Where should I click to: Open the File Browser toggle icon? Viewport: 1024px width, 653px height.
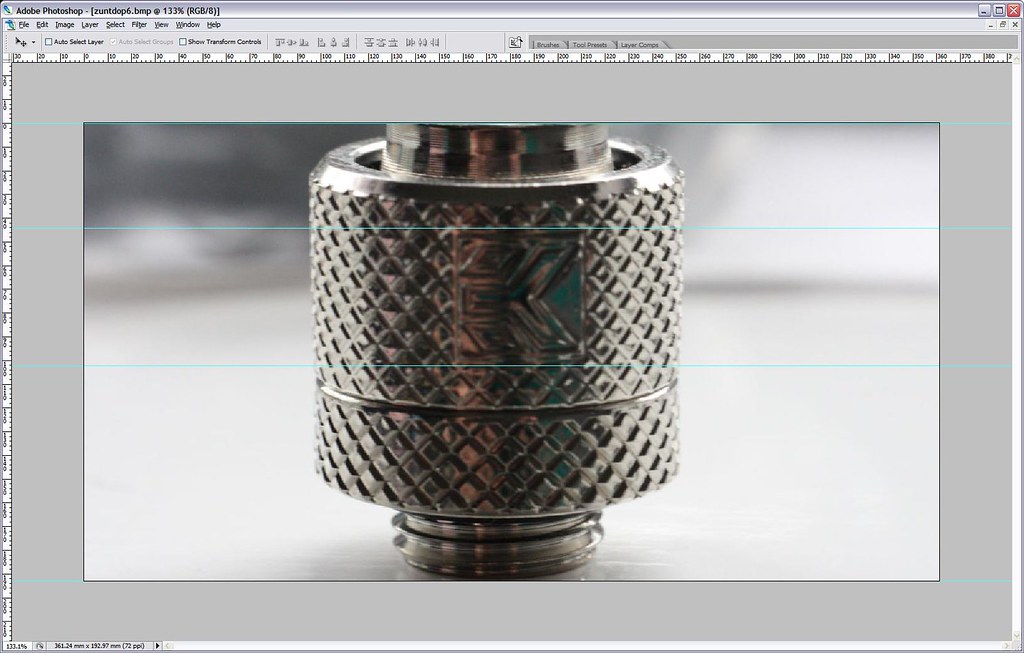(x=515, y=42)
